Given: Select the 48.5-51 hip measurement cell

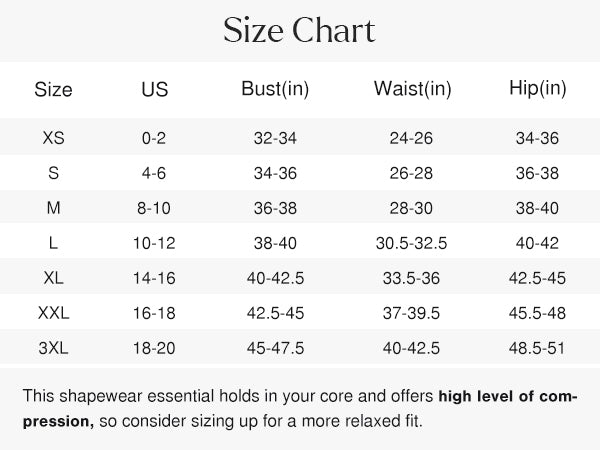Looking at the screenshot, I should point(538,348).
